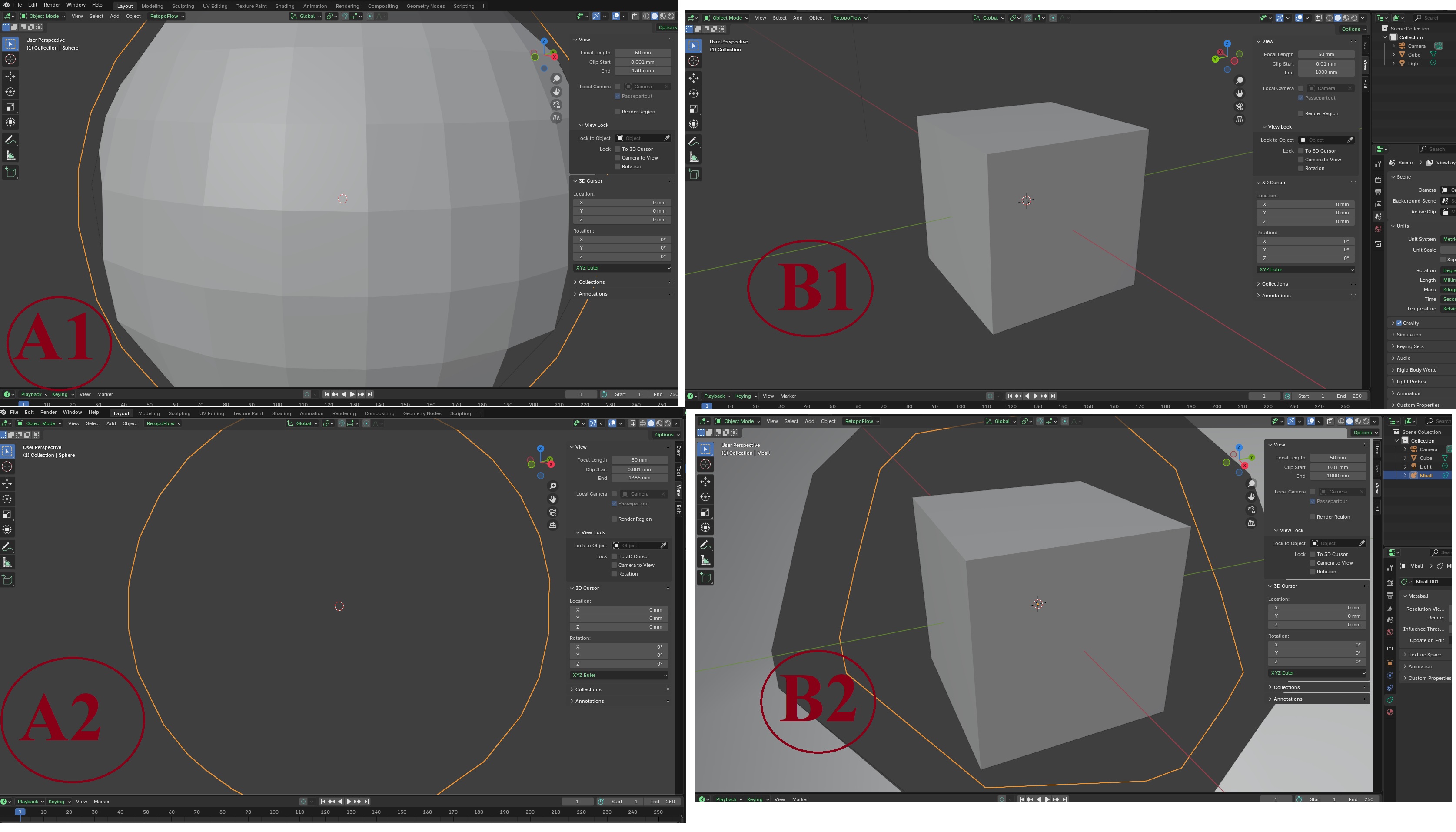Expand Texture Space section in B2 properties
The image size is (1456, 832).
[x=1425, y=655]
